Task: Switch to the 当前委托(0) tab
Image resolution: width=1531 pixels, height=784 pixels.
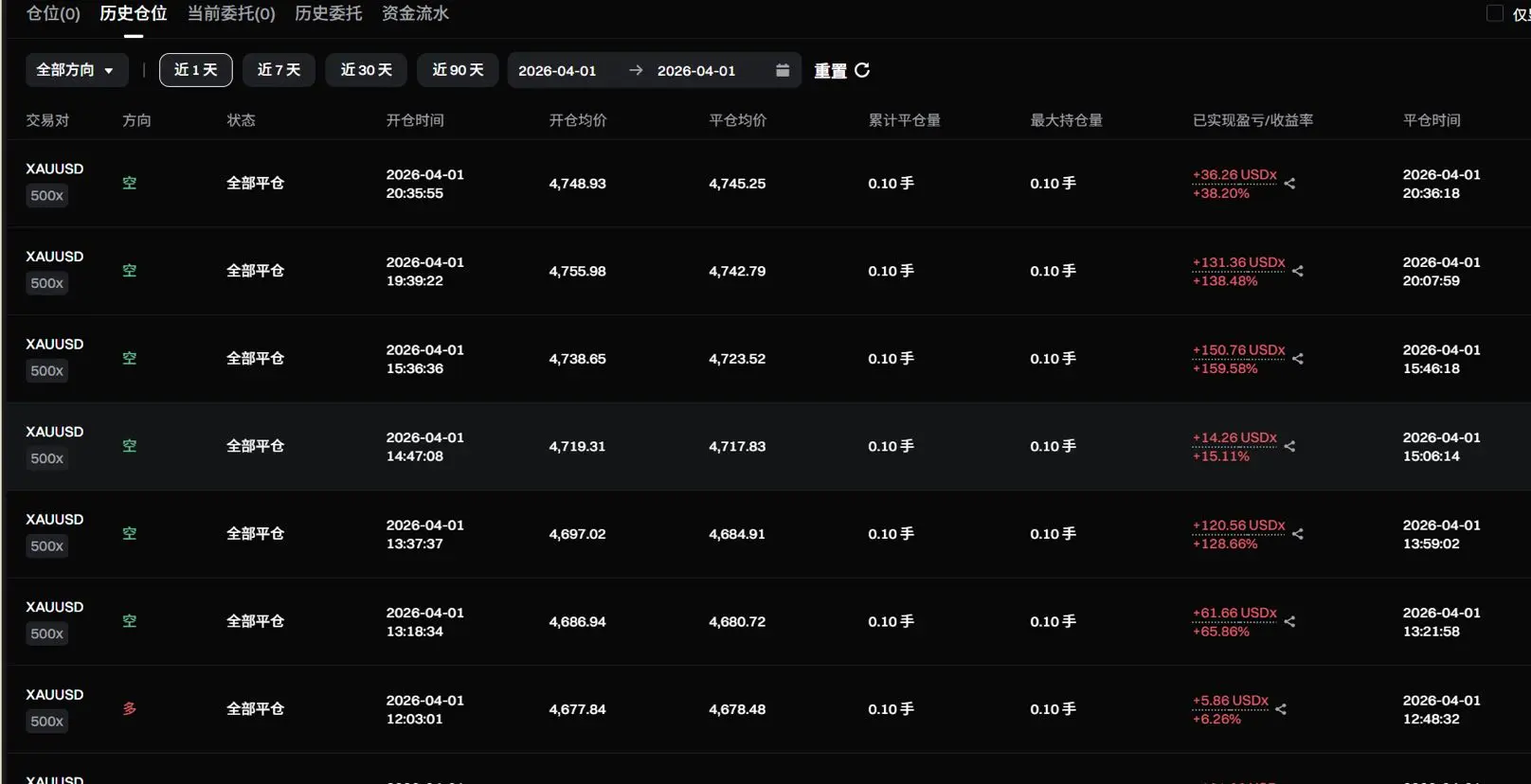Action: pos(231,13)
